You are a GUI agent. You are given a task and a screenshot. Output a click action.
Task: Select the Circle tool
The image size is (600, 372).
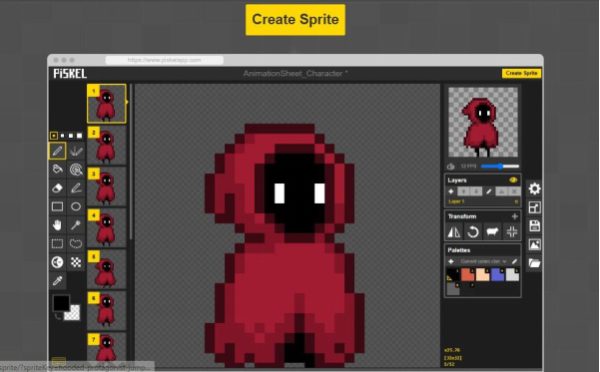pos(76,207)
